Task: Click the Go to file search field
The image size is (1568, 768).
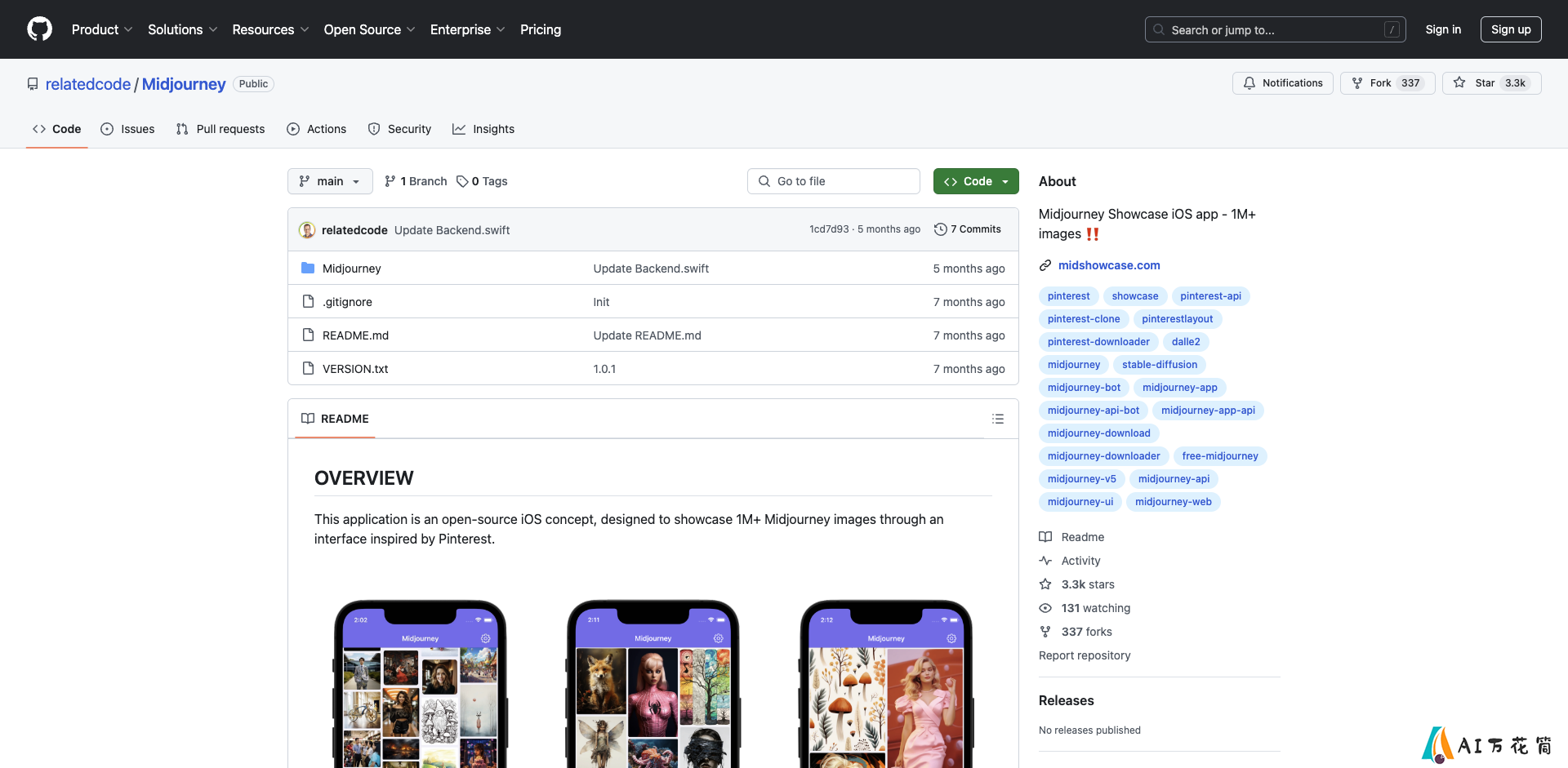Action: 834,181
